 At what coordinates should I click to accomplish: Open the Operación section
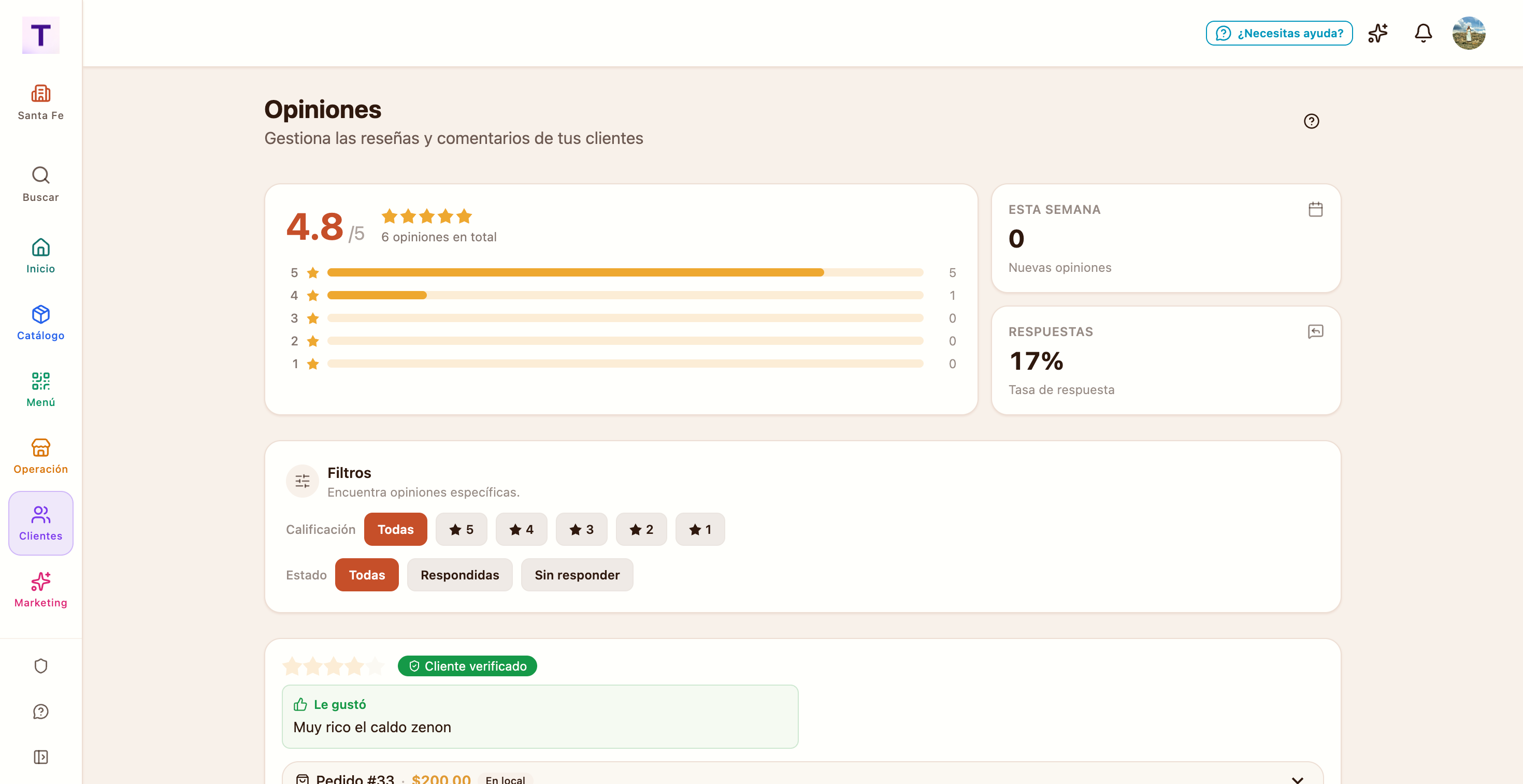(x=41, y=456)
